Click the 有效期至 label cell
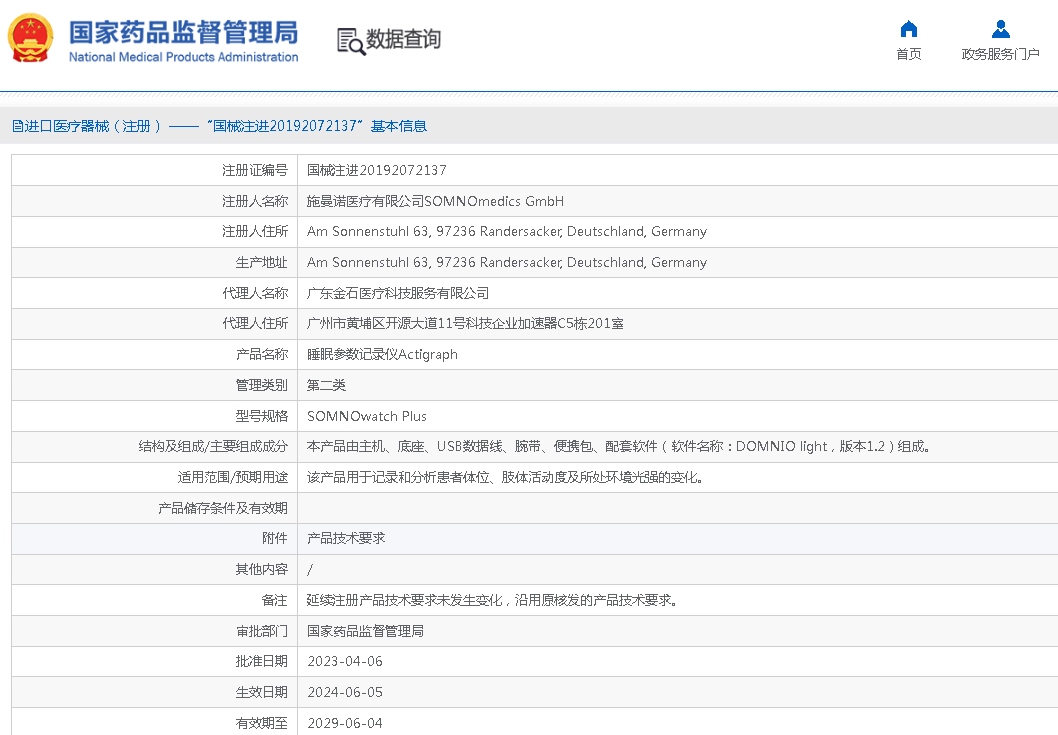1058x735 pixels. [x=155, y=723]
